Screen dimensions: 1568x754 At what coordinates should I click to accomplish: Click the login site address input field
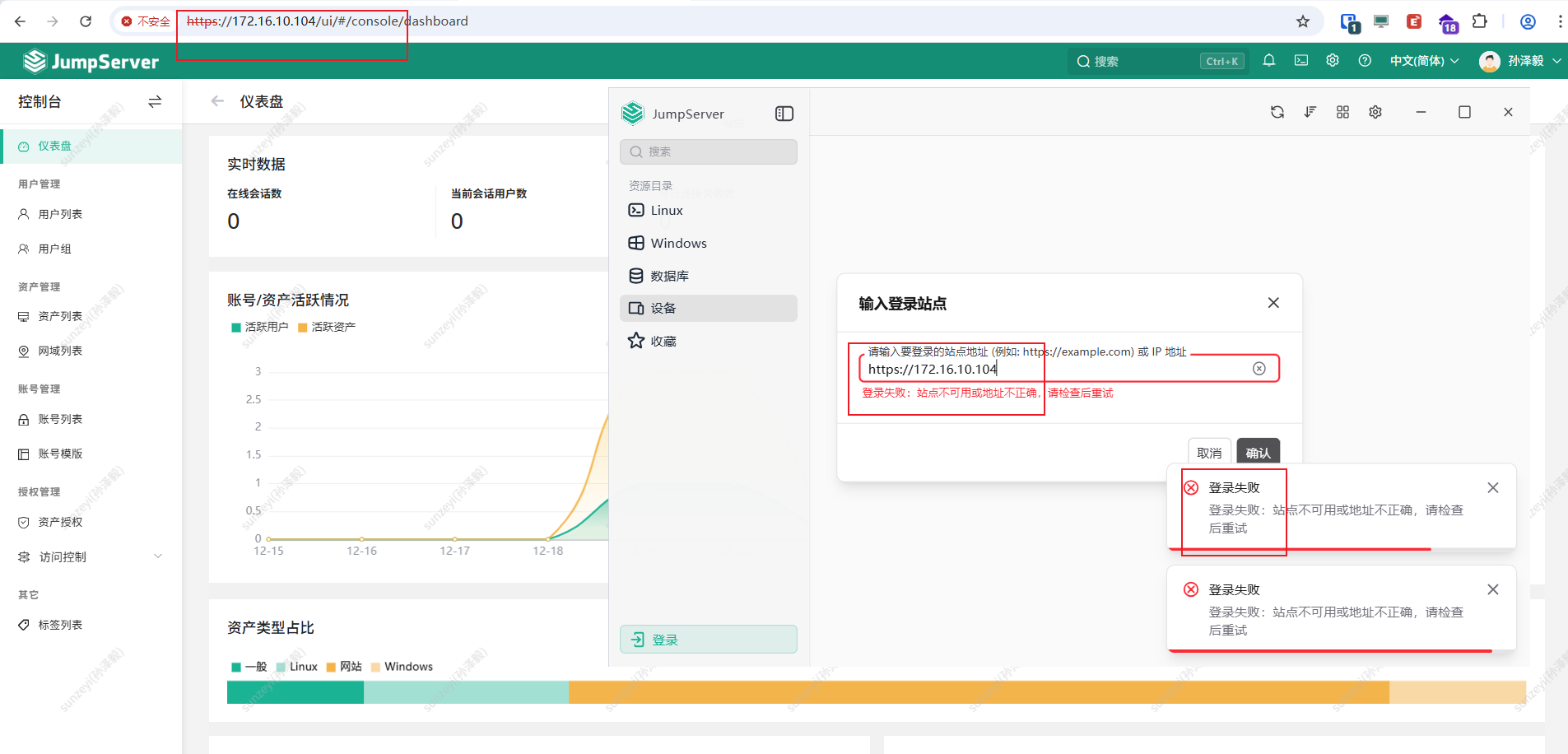1054,369
